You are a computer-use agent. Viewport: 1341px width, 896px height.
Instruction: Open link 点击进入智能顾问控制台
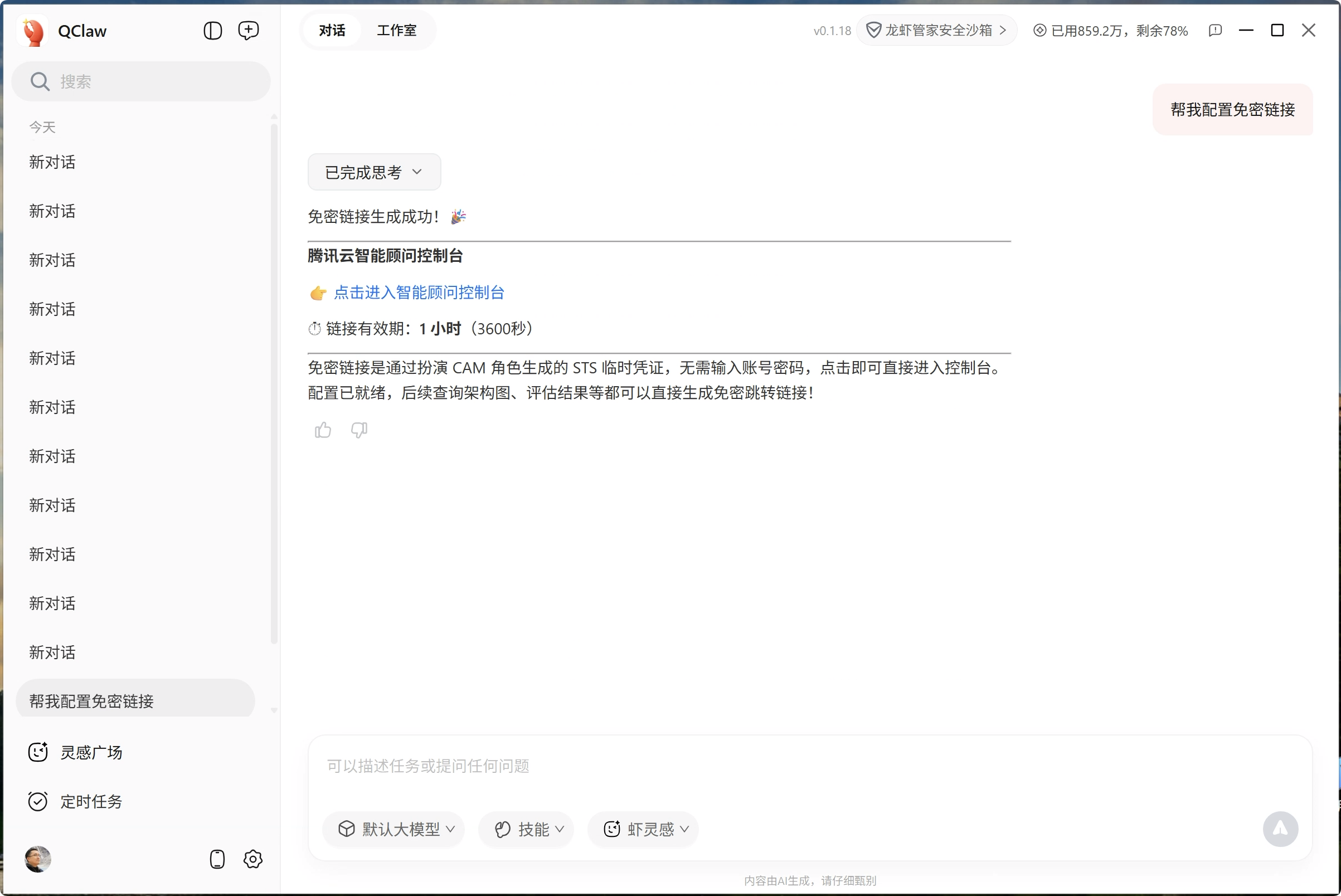(419, 293)
